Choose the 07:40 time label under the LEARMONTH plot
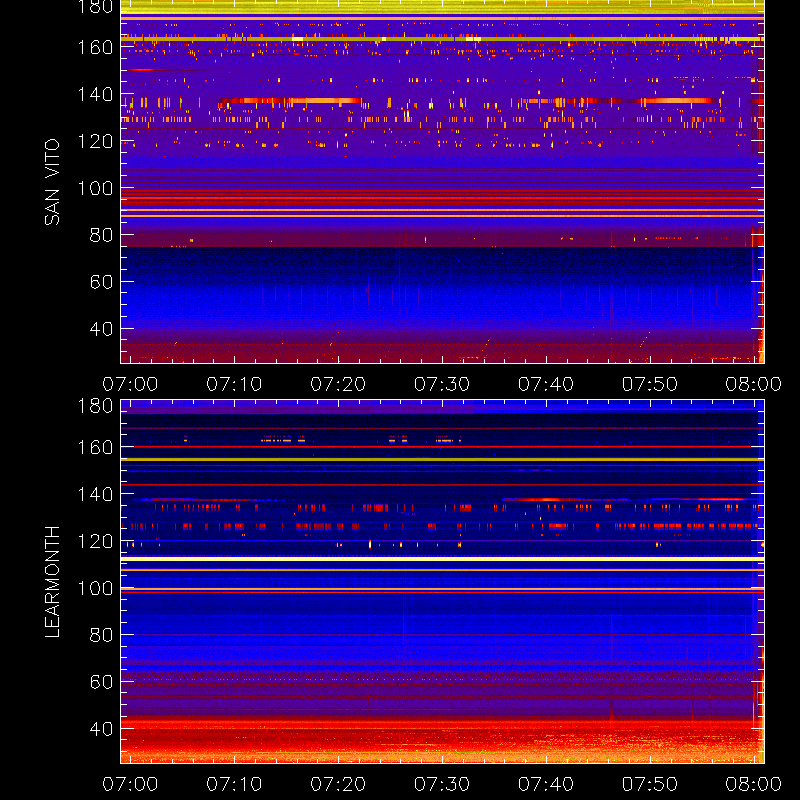 546,784
